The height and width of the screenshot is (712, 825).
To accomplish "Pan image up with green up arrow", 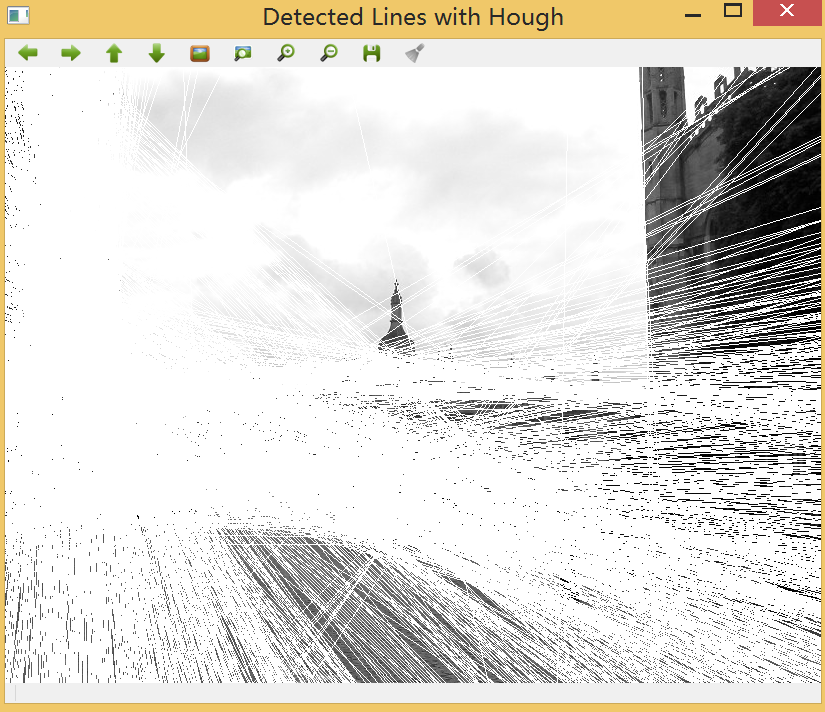I will pos(114,53).
